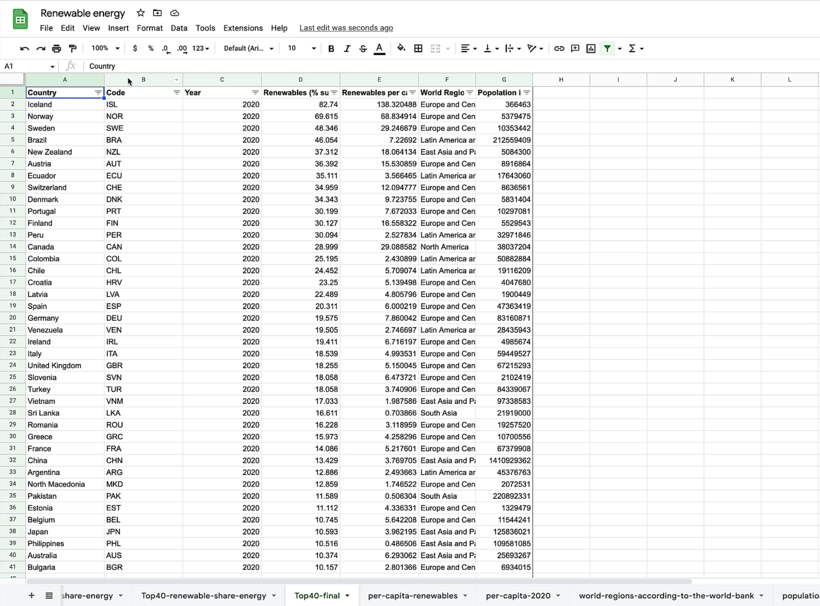Viewport: 820px width, 606px height.
Task: Open the All sheets list button
Action: (49, 596)
